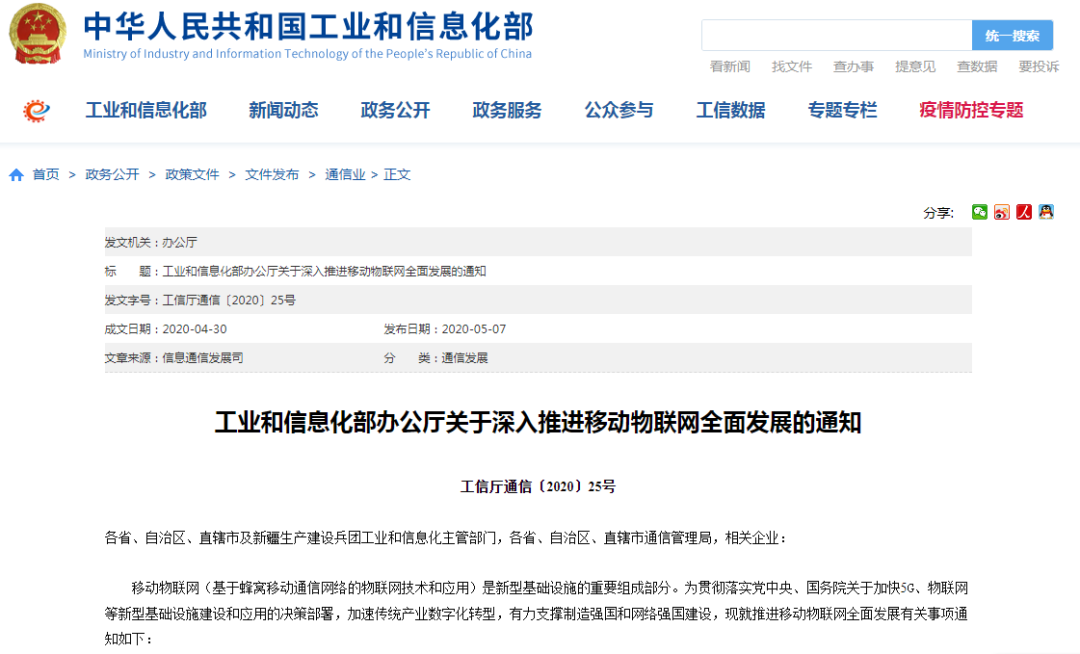This screenshot has height=654, width=1080.
Task: Click the bold article headline
Action: tap(538, 422)
